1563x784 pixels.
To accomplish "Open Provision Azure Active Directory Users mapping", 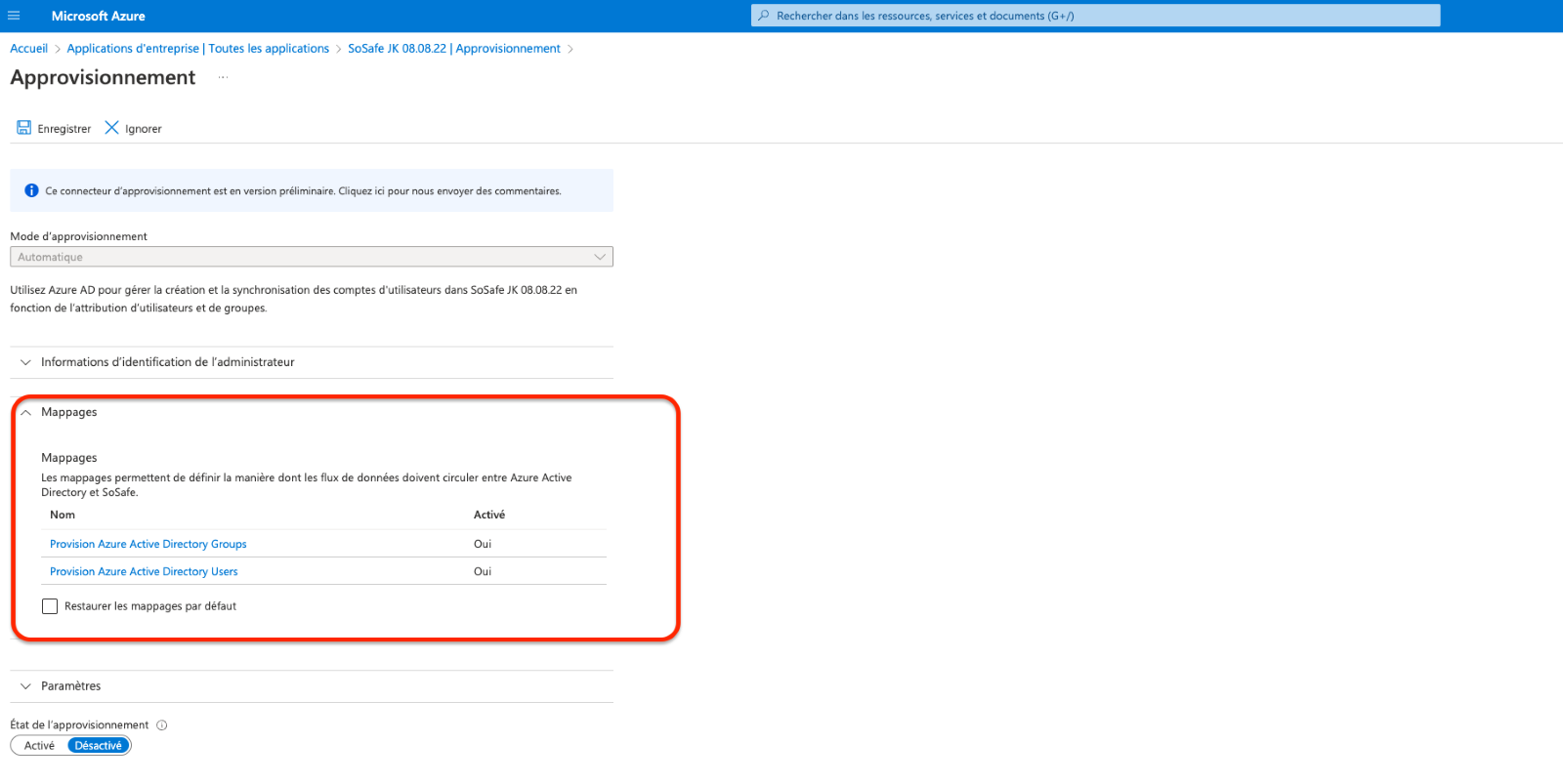I will click(x=144, y=571).
